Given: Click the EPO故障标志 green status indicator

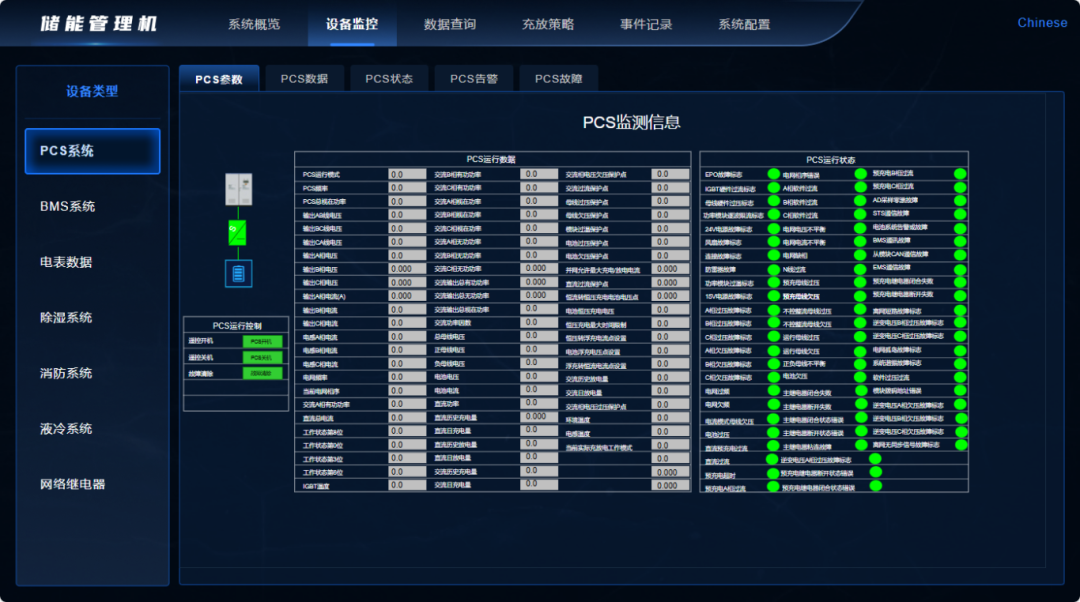Looking at the screenshot, I should tap(773, 174).
